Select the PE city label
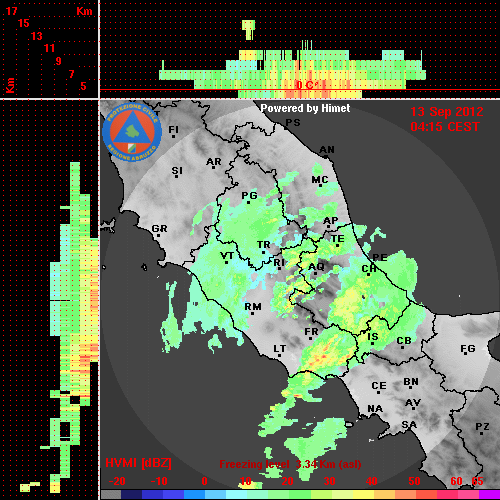 point(380,257)
